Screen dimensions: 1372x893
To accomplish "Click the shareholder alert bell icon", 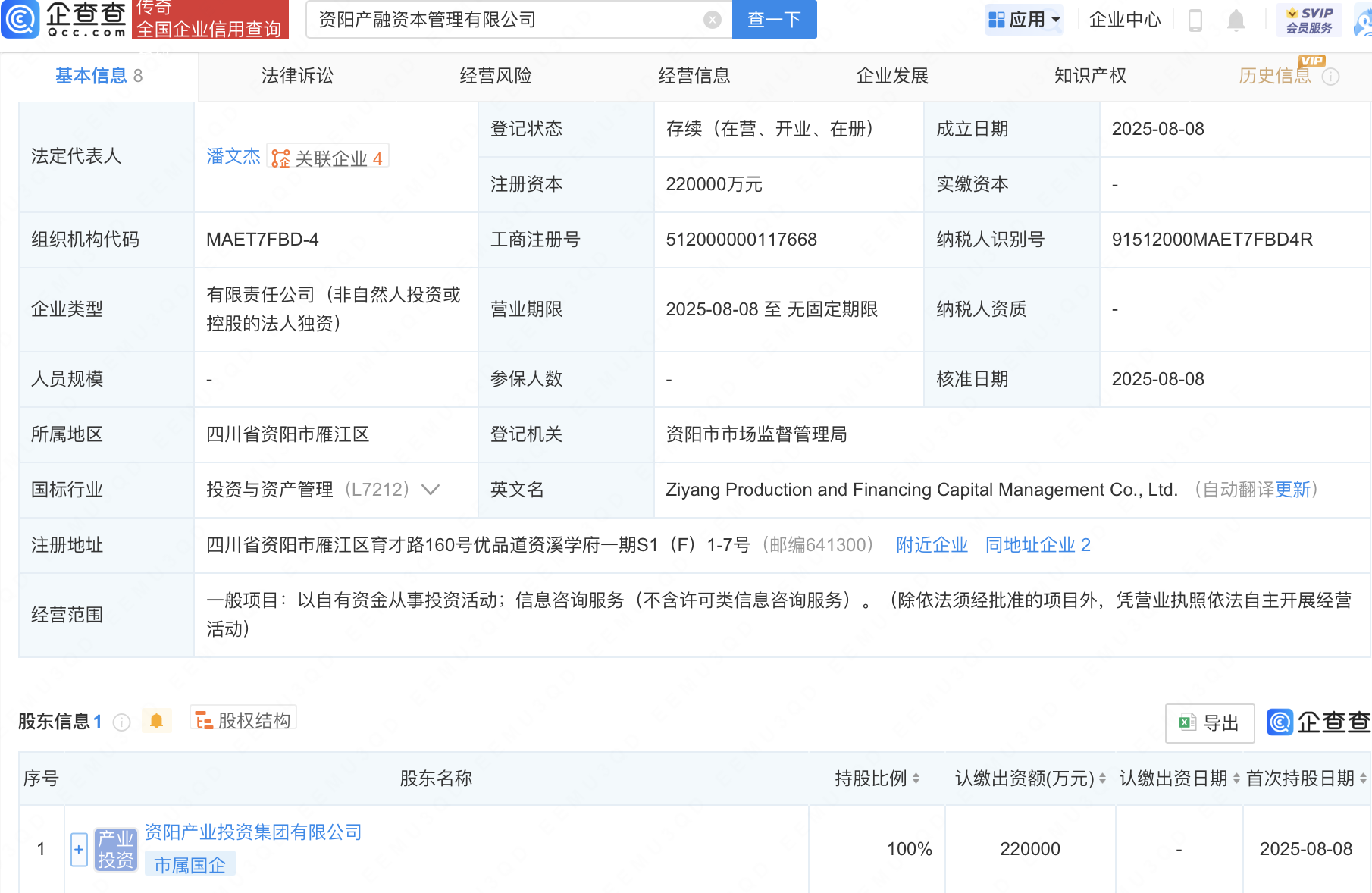I will [156, 721].
